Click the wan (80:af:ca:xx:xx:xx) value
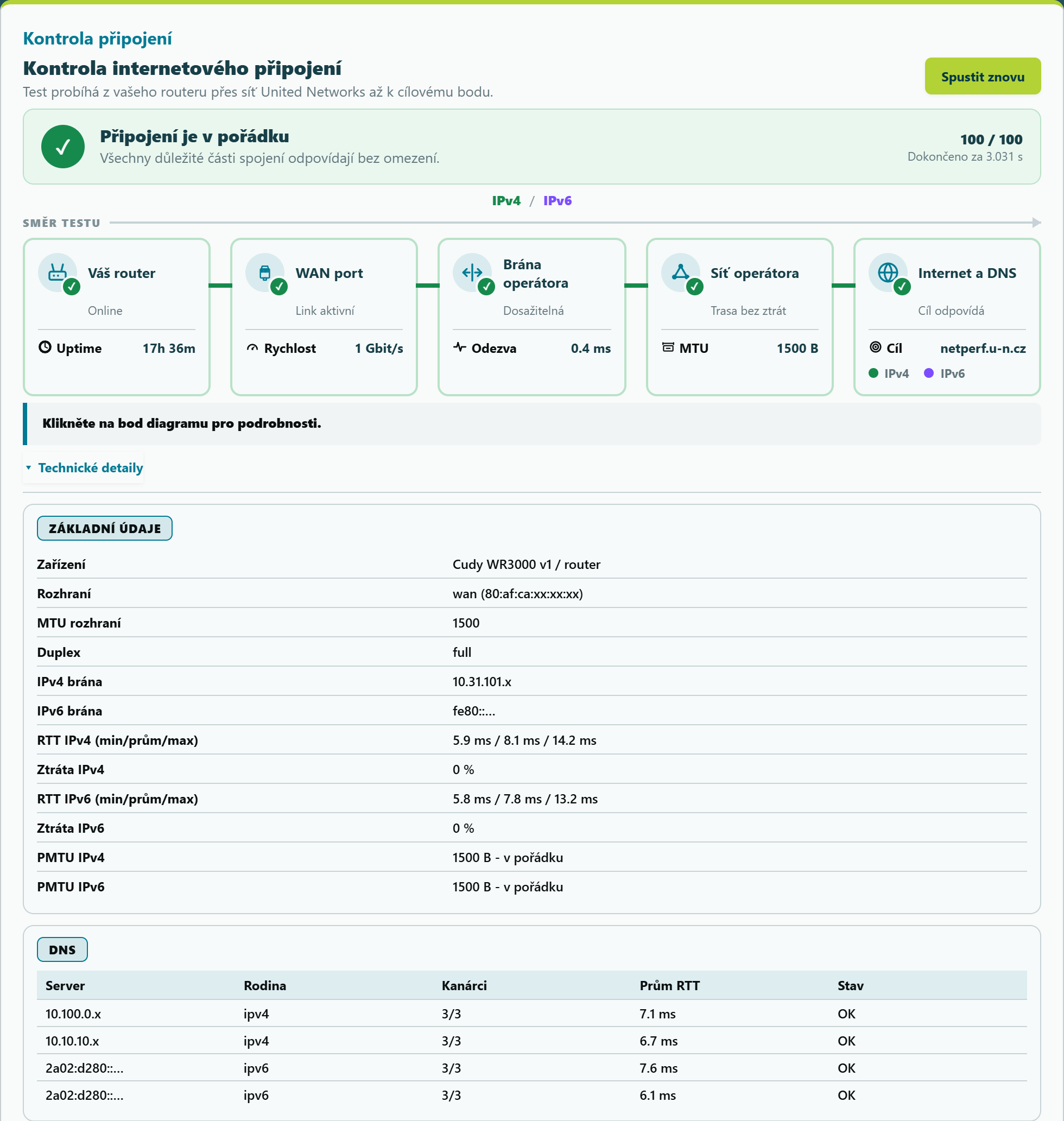Viewport: 1064px width, 1121px height. click(518, 594)
